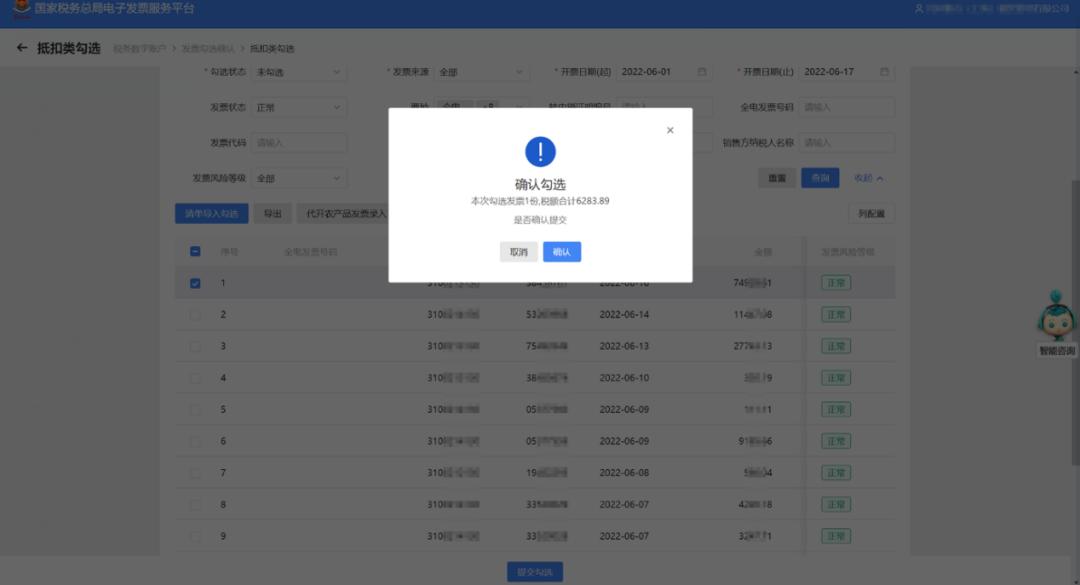Click 取消 in the confirmation dialog
The width and height of the screenshot is (1080, 585).
[518, 252]
